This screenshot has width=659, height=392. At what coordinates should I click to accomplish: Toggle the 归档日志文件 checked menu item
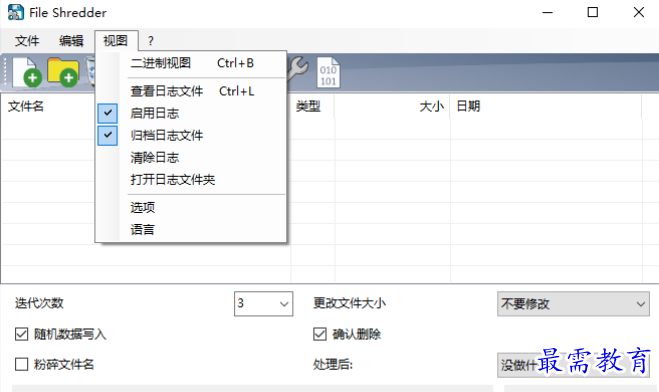point(191,136)
